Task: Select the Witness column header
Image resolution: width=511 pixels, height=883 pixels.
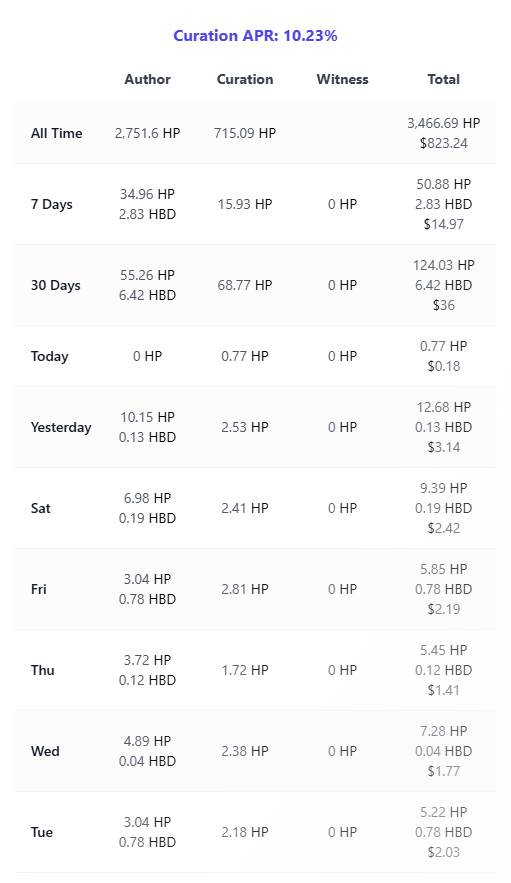Action: click(x=343, y=79)
